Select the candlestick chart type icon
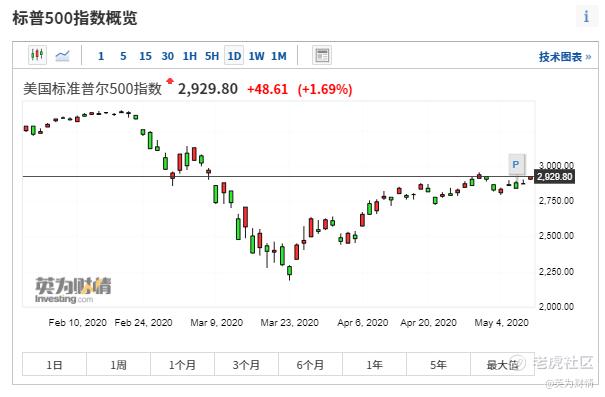This screenshot has width=605, height=397. [x=37, y=55]
